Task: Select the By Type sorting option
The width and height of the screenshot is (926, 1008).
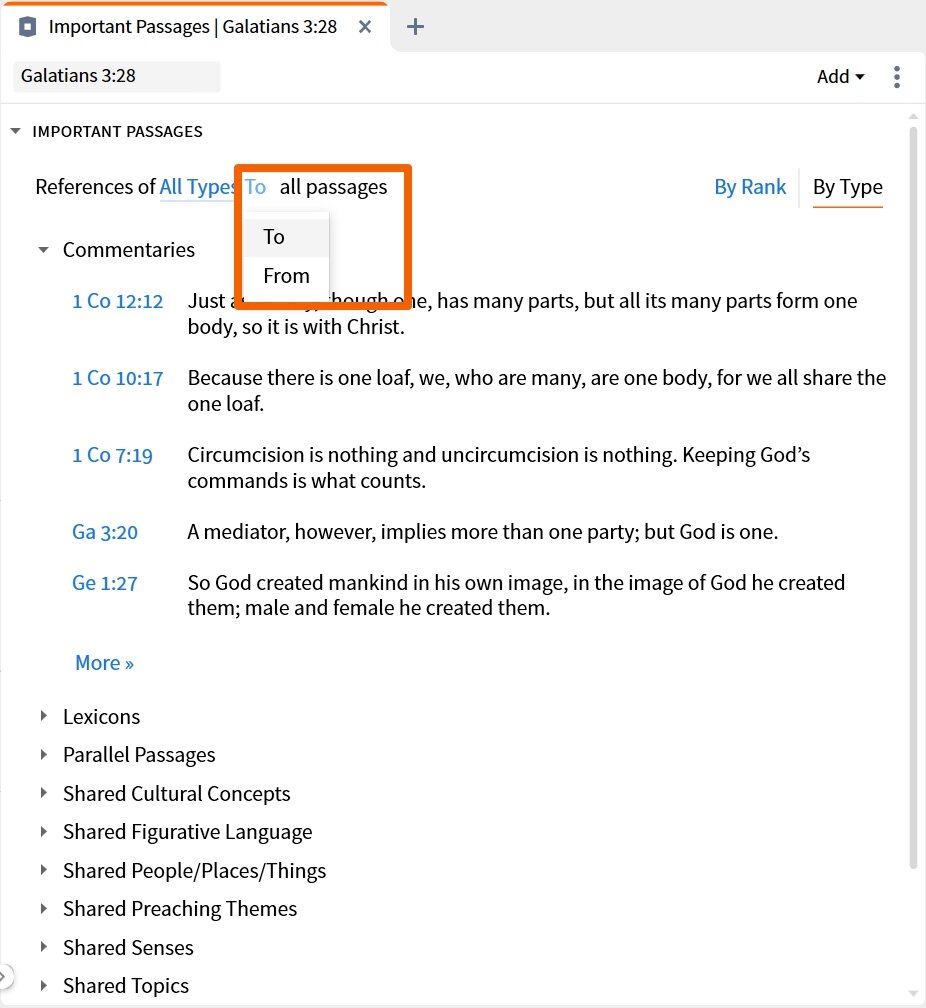Action: pos(847,187)
